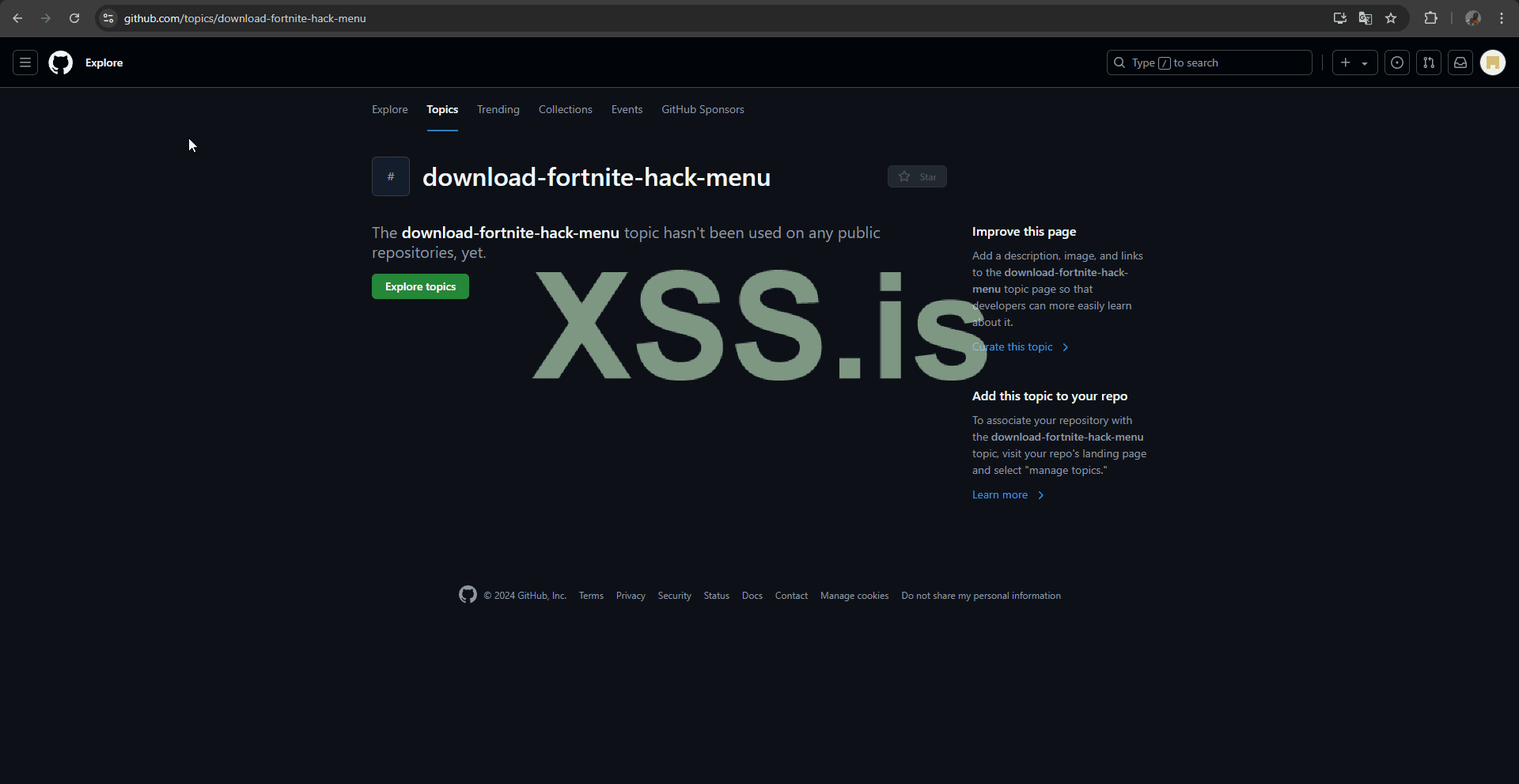Screen dimensions: 1519x784
Task: Switch to the Collections tab
Action: (565, 109)
